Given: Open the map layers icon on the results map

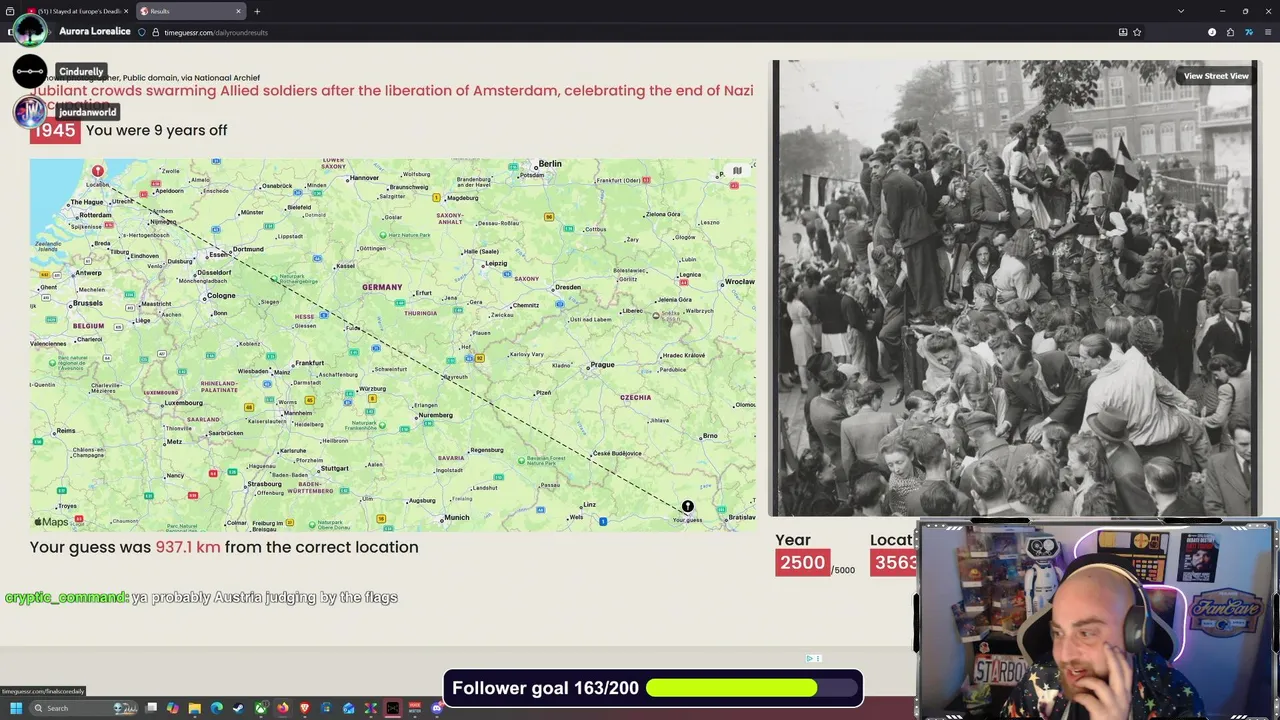Looking at the screenshot, I should click(737, 171).
